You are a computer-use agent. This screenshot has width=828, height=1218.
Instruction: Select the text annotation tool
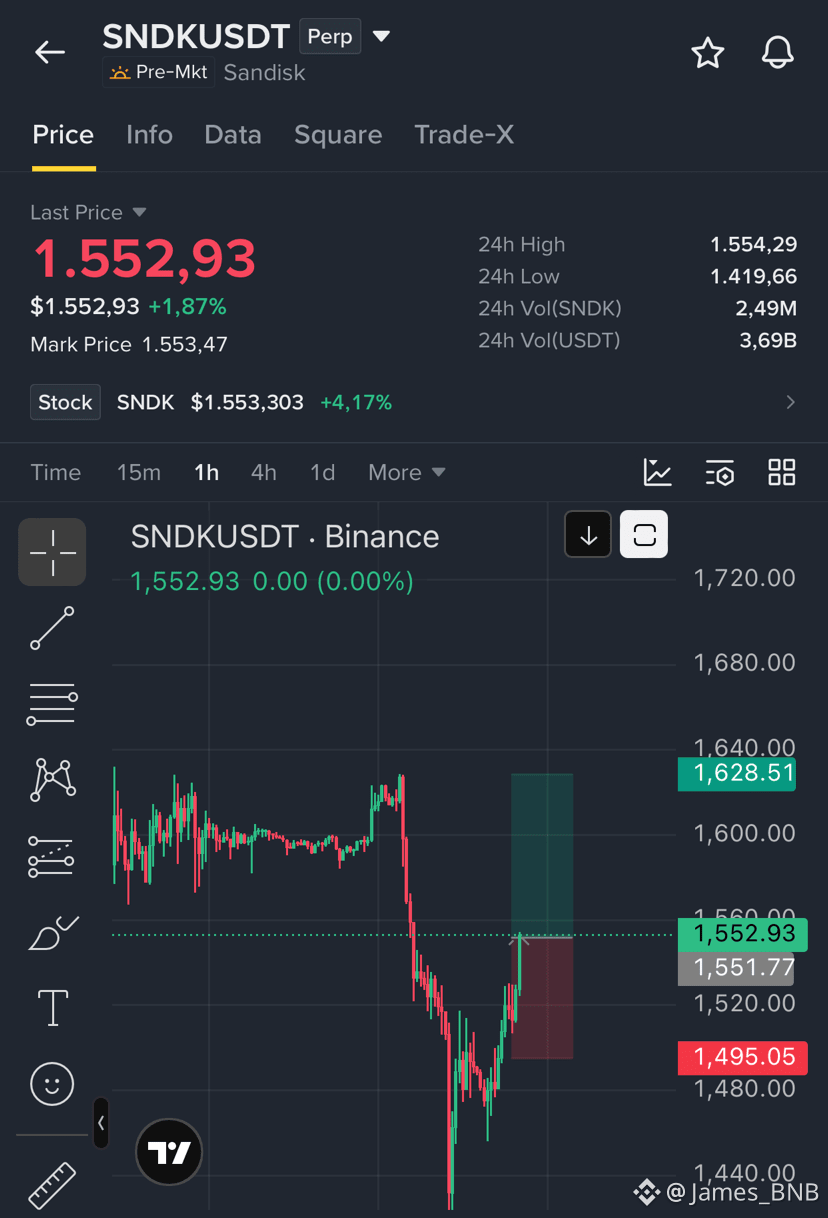pos(52,1008)
